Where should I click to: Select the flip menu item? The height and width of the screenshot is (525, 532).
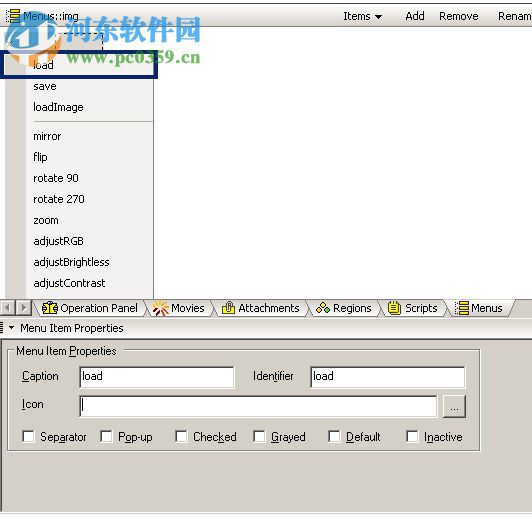[79, 157]
